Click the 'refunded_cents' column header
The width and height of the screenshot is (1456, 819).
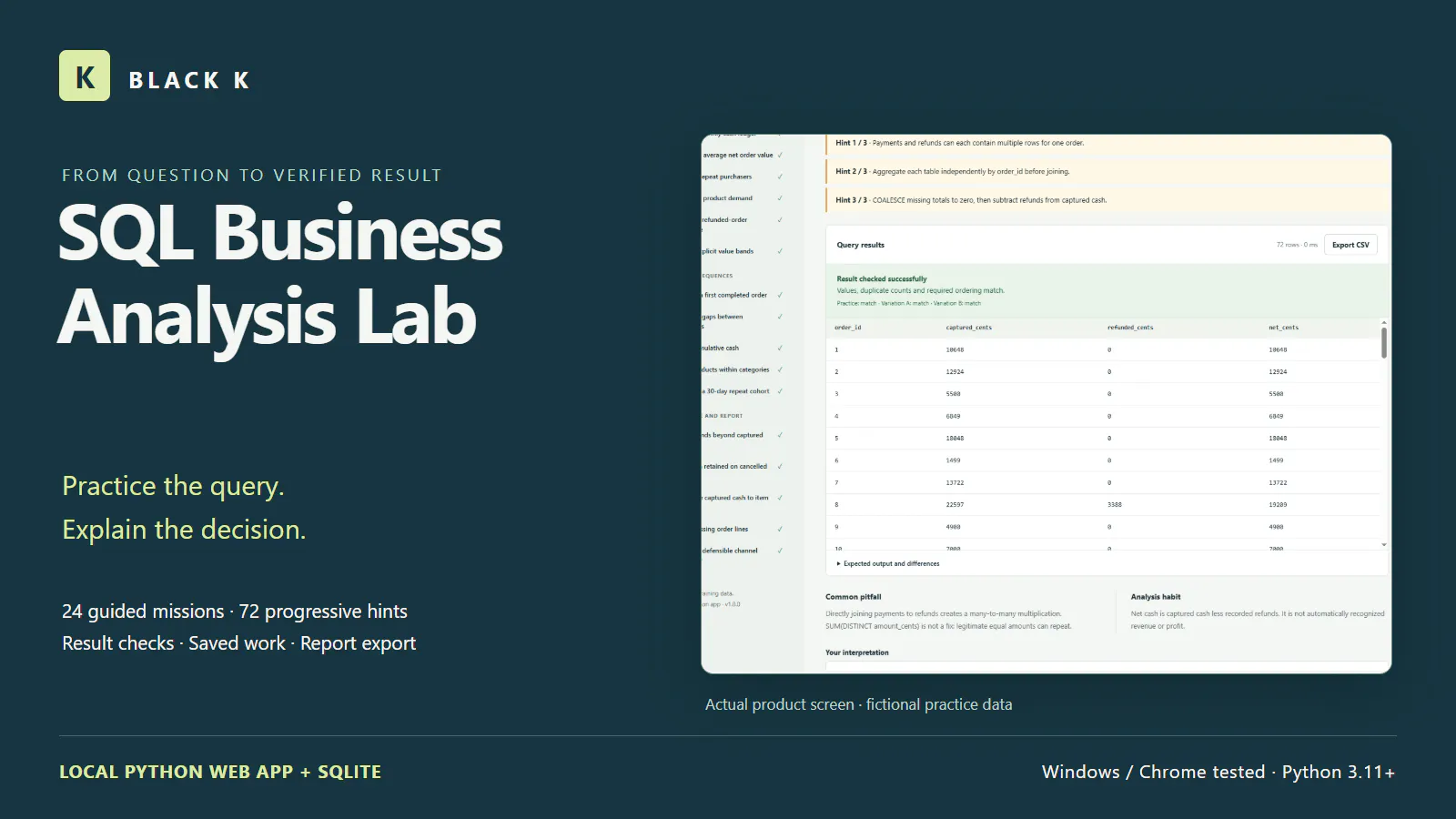pos(1130,328)
